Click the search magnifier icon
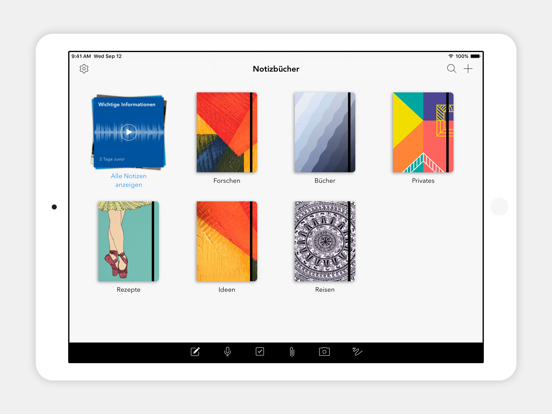This screenshot has width=552, height=414. [451, 69]
